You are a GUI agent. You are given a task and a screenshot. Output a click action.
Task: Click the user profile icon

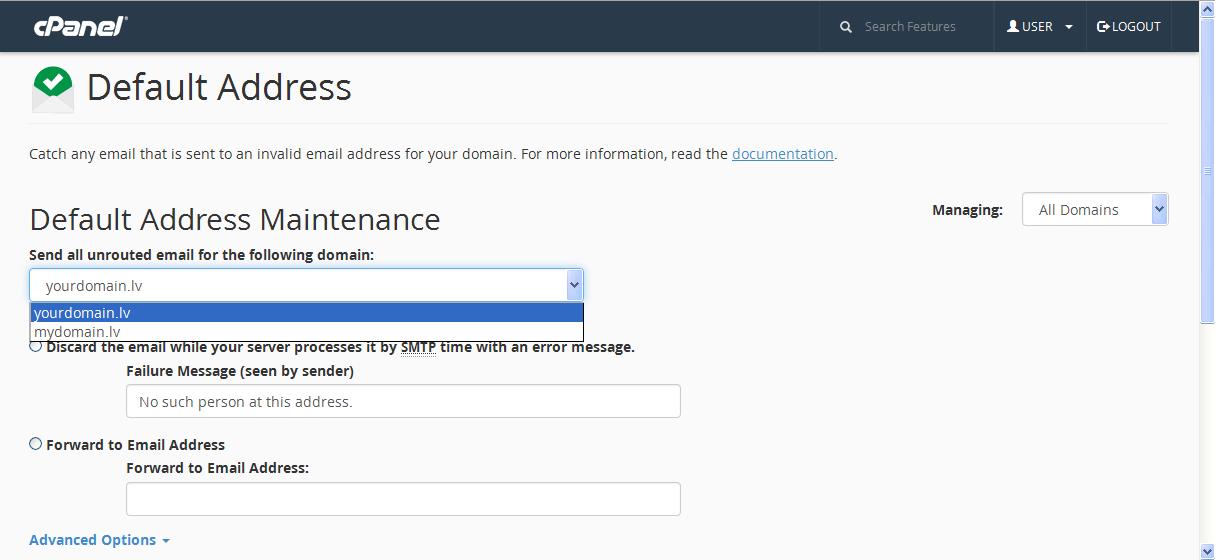(x=1013, y=26)
